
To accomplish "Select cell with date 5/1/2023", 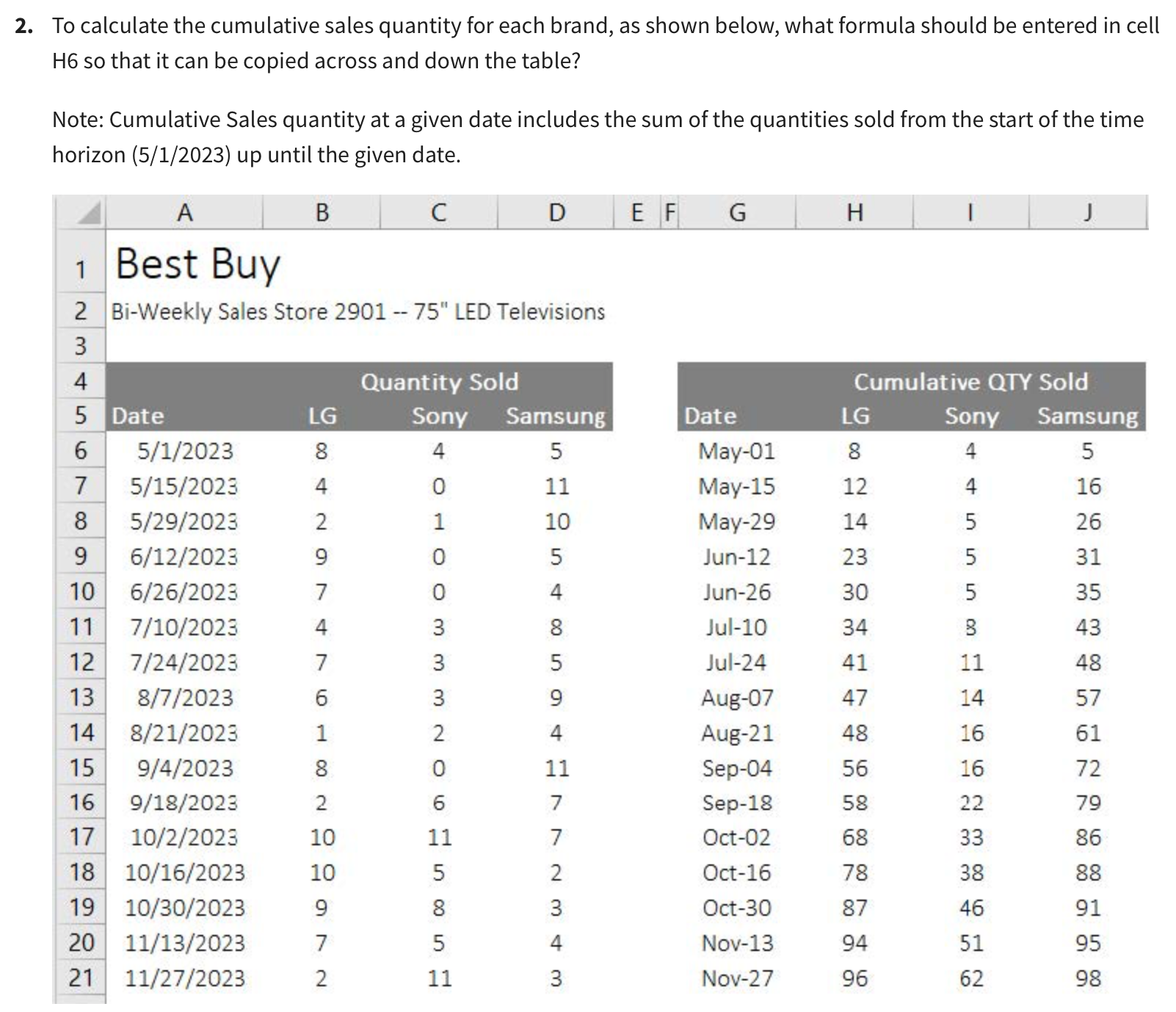I will pos(185,450).
